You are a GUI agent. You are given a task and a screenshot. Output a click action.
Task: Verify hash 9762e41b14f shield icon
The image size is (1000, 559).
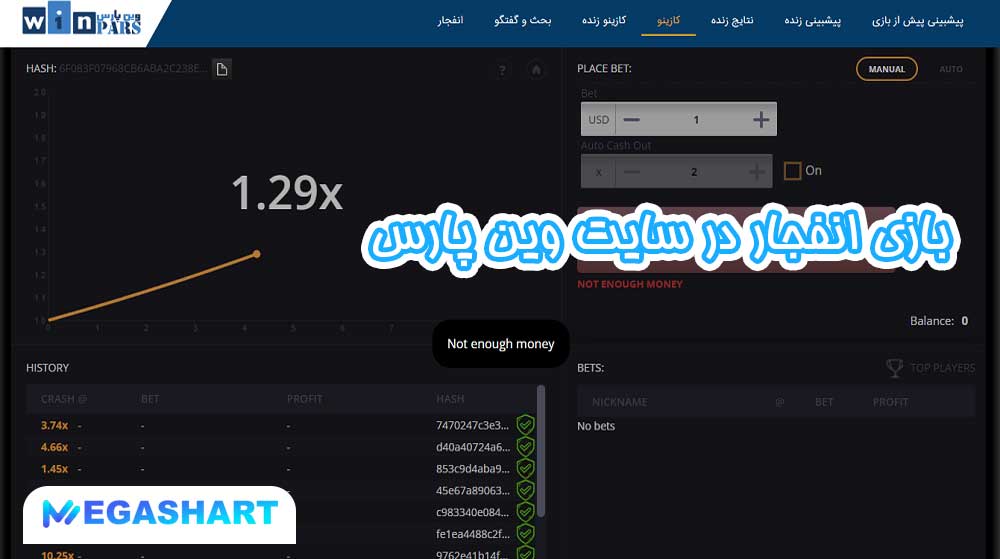point(526,553)
